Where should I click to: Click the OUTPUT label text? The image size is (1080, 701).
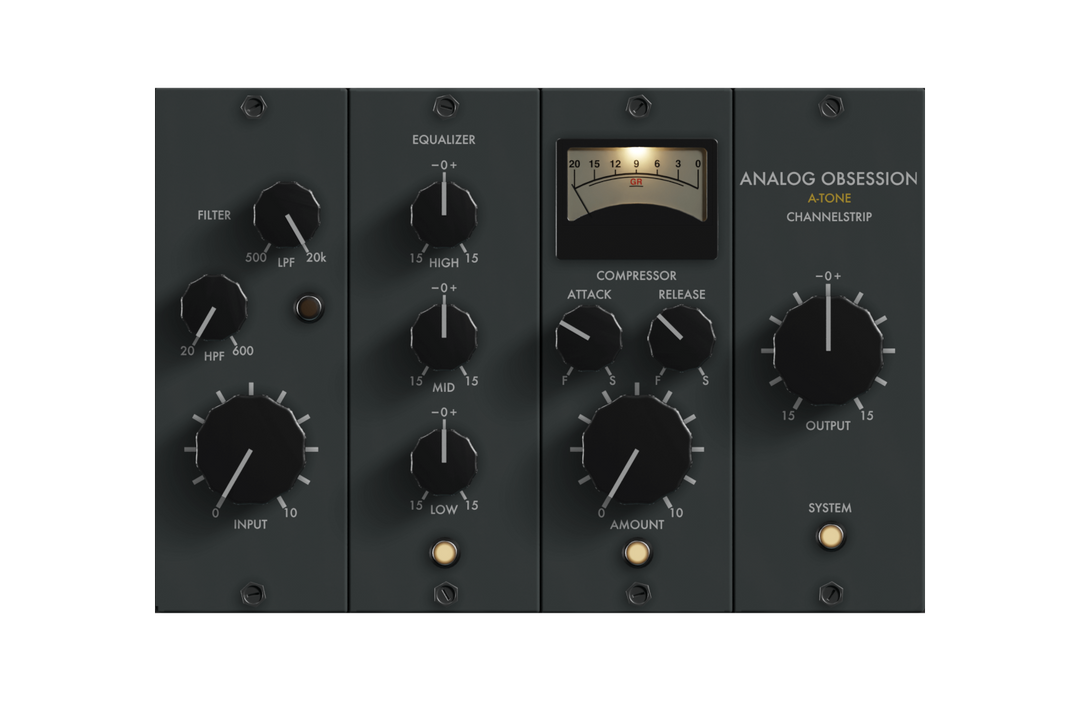828,426
